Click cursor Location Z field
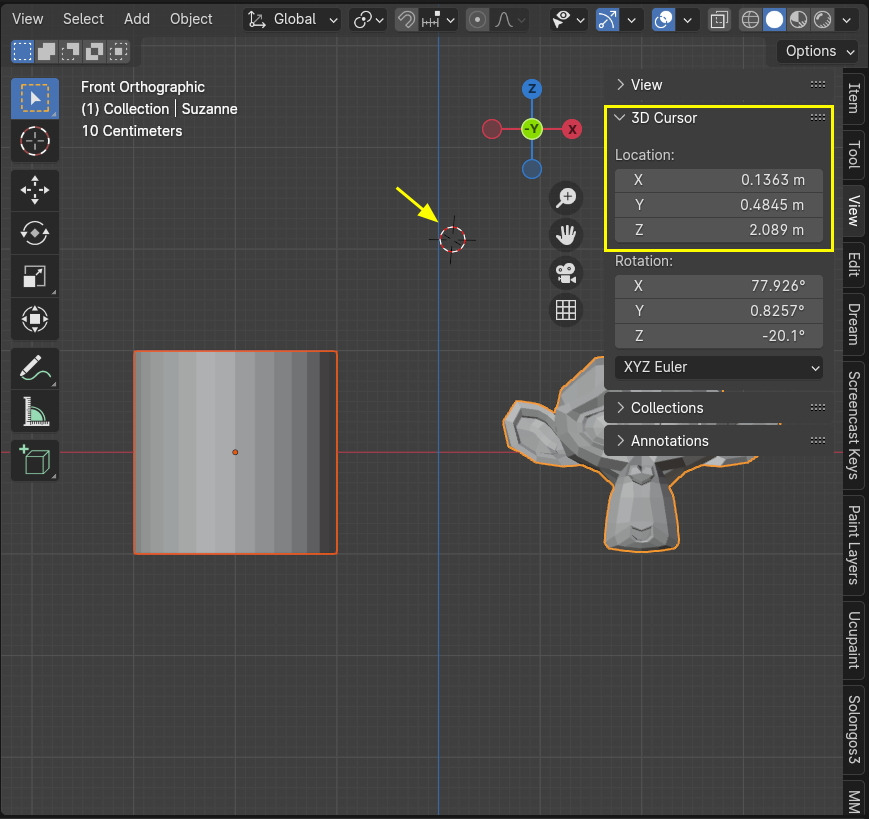 tap(719, 230)
